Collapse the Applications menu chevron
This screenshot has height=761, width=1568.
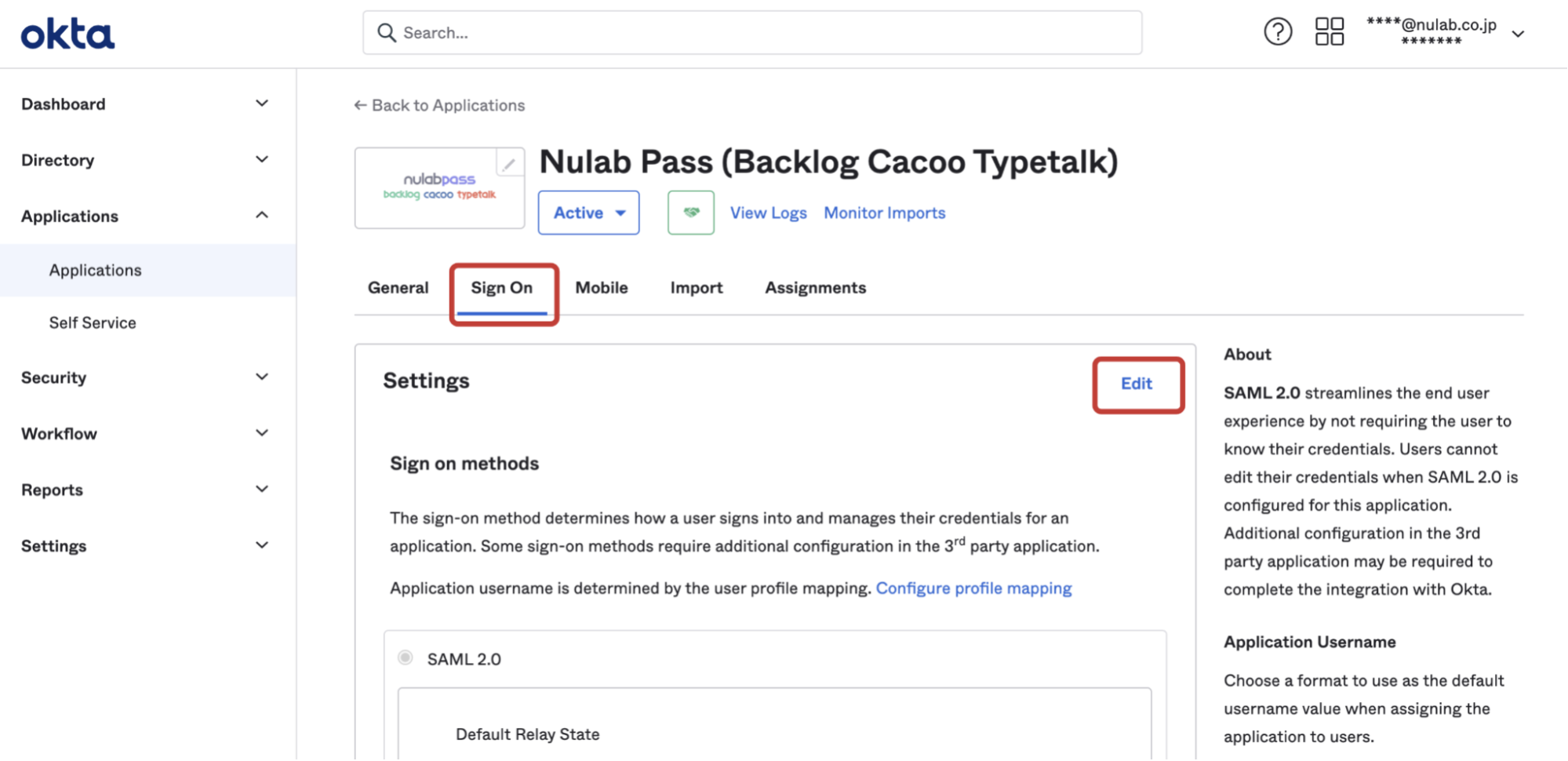(262, 215)
